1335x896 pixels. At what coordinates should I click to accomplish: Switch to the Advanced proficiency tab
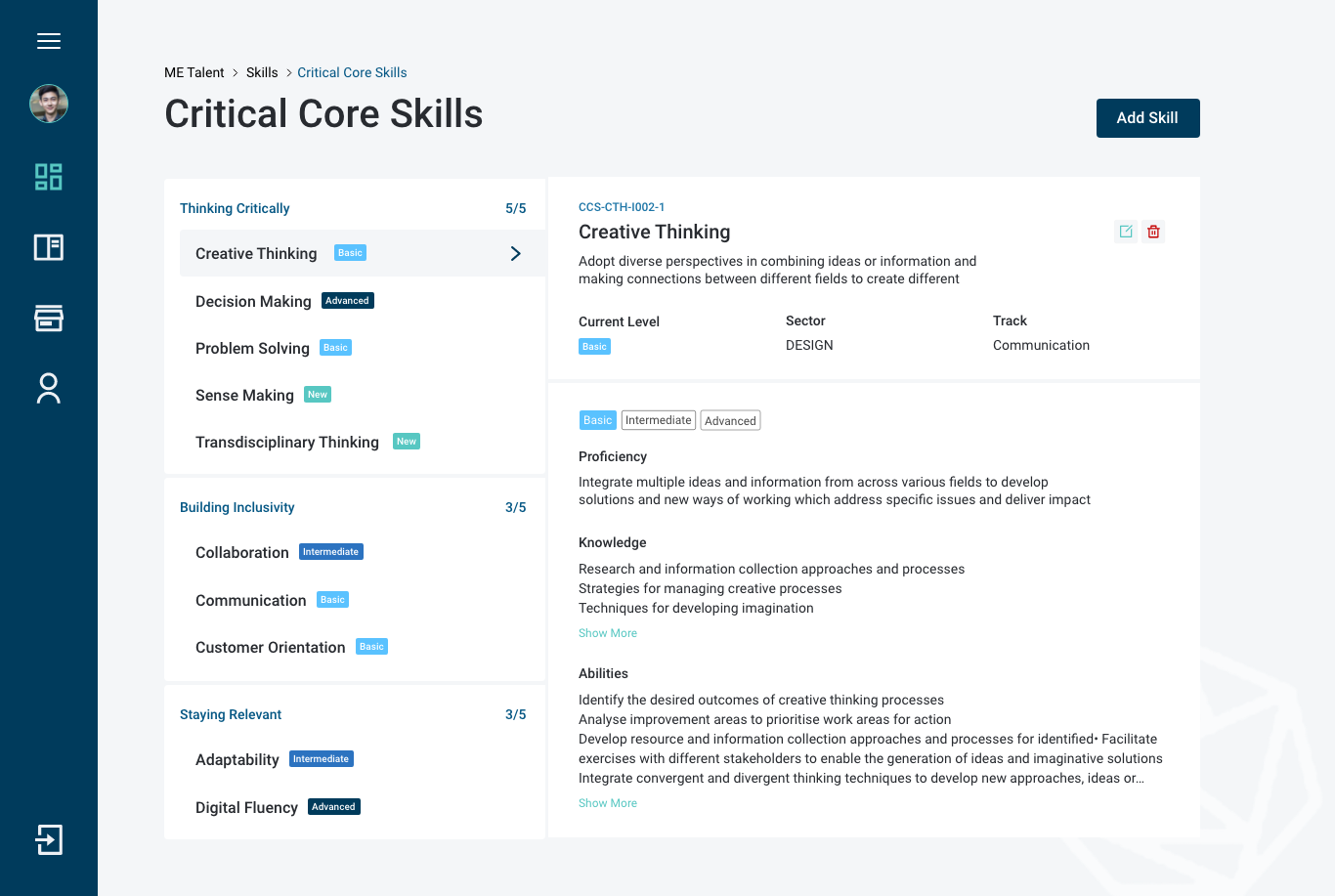[x=730, y=421]
